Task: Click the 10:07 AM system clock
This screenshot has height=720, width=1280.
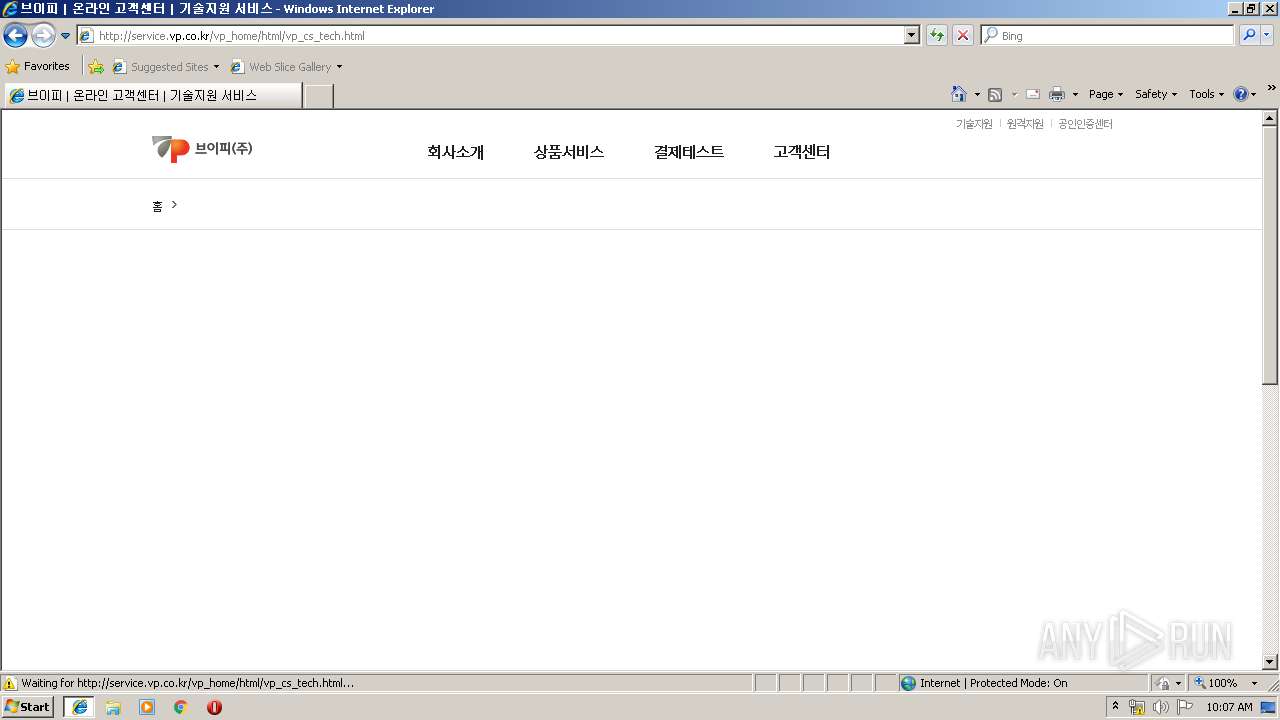Action: tap(1229, 707)
